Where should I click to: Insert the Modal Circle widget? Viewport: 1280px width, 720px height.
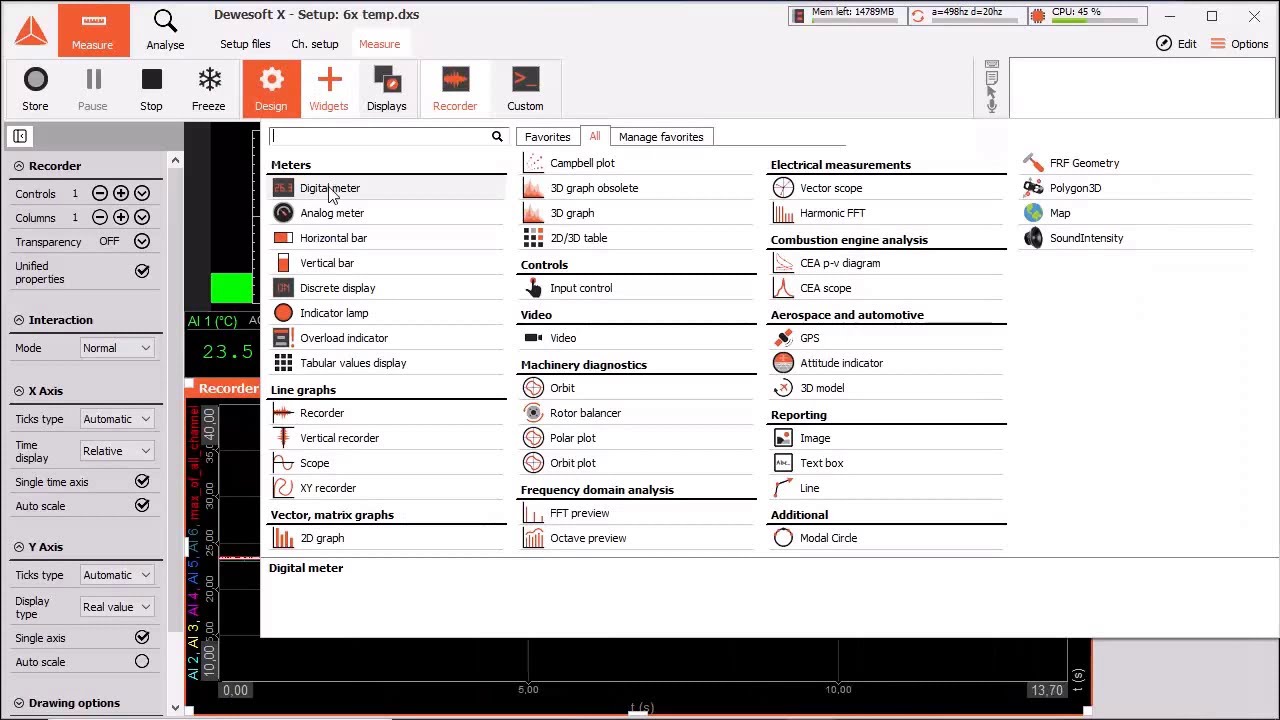pos(887,538)
